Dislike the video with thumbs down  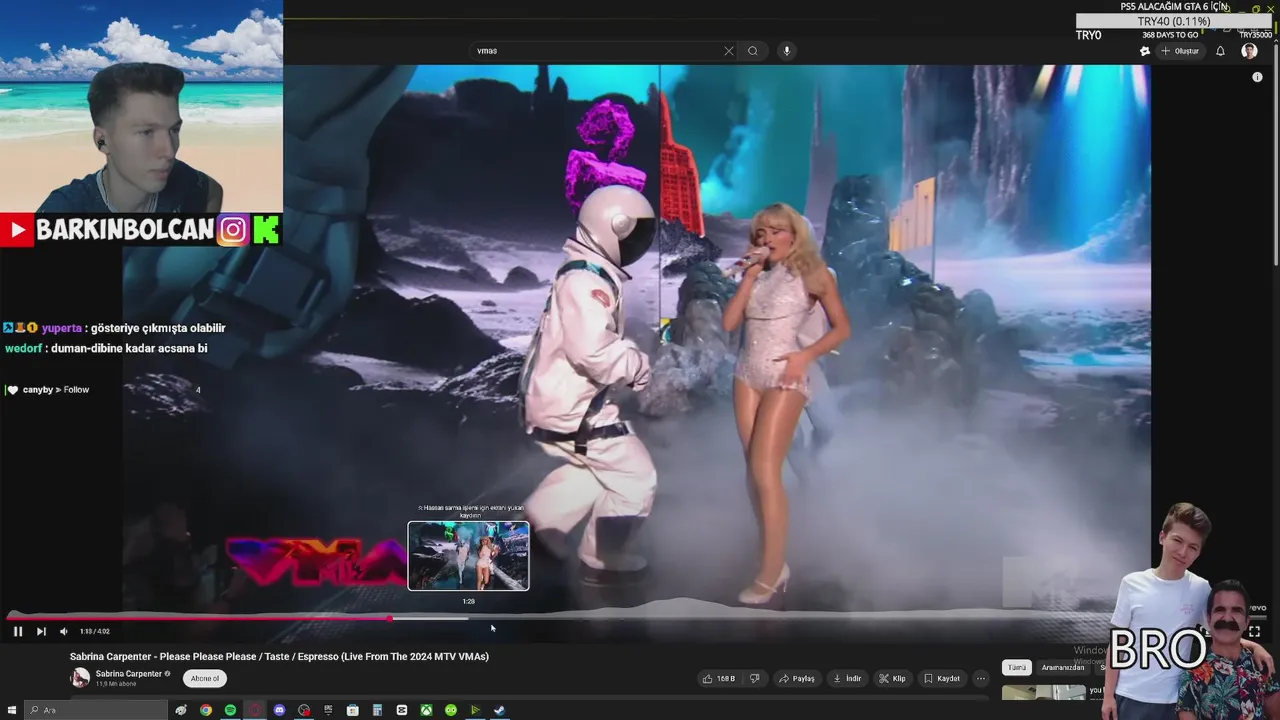755,678
